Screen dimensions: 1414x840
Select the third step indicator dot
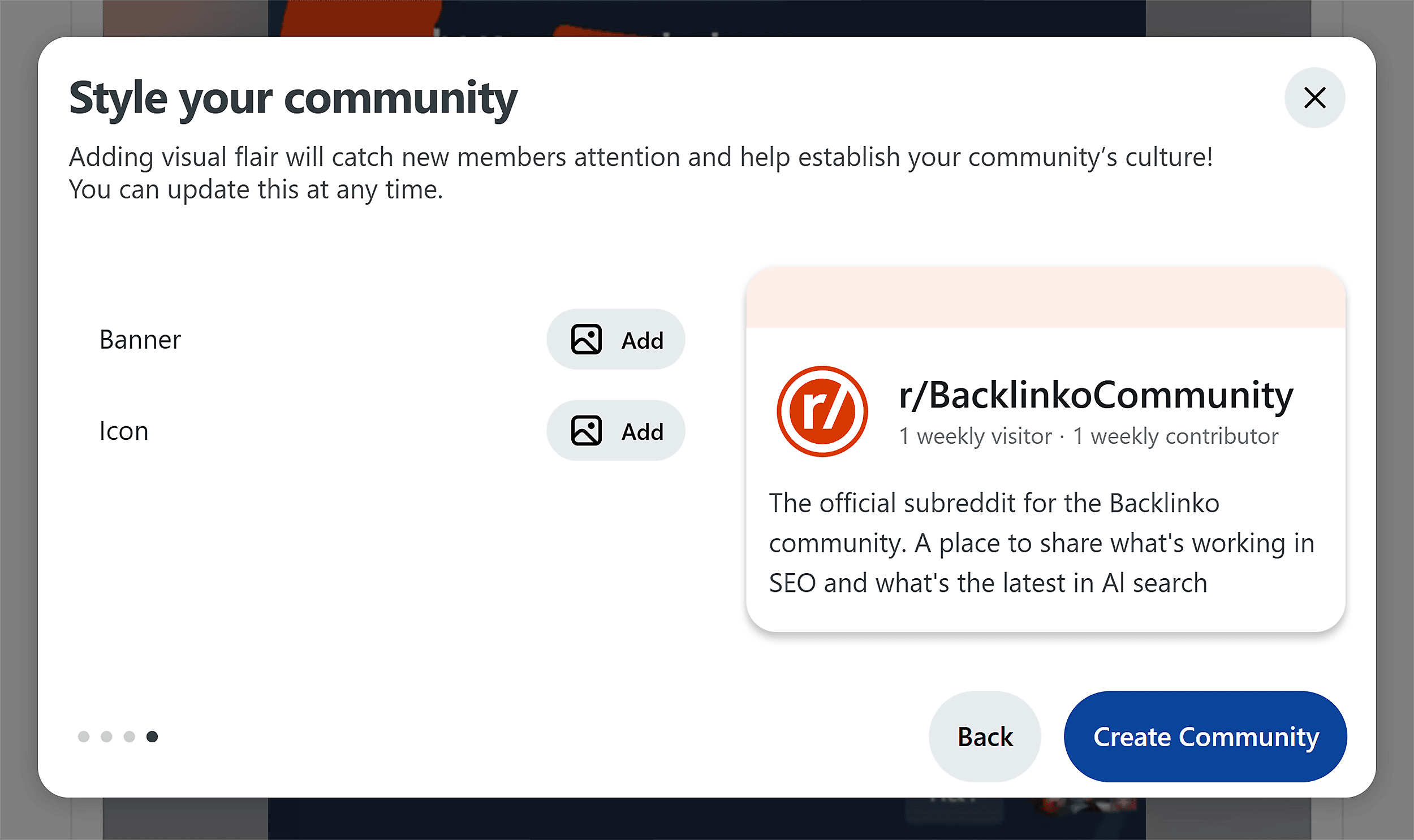tap(128, 737)
